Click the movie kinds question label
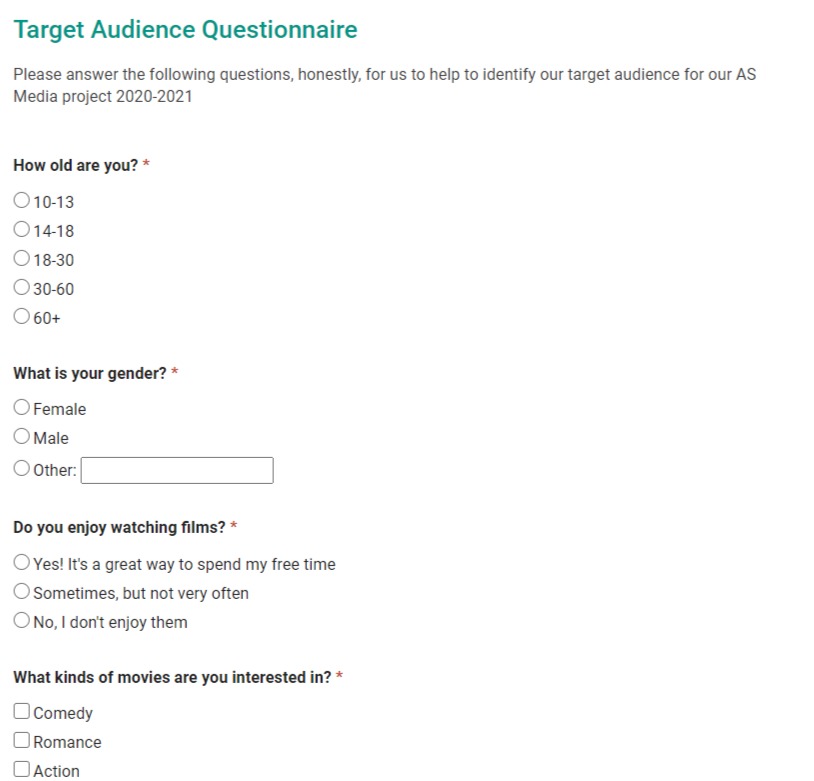This screenshot has width=814, height=781. tap(172, 677)
